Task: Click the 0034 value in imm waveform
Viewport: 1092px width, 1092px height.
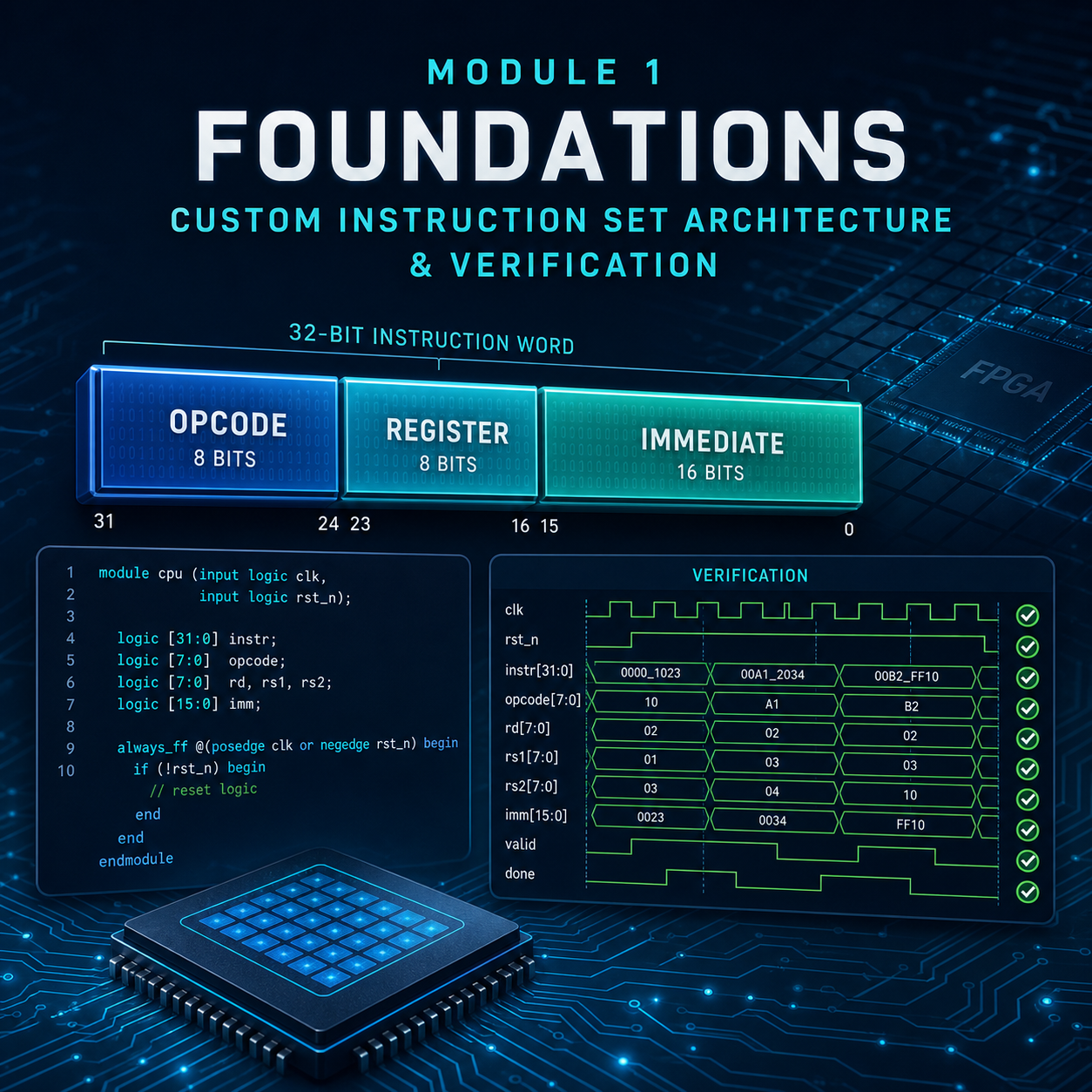Action: click(x=772, y=821)
